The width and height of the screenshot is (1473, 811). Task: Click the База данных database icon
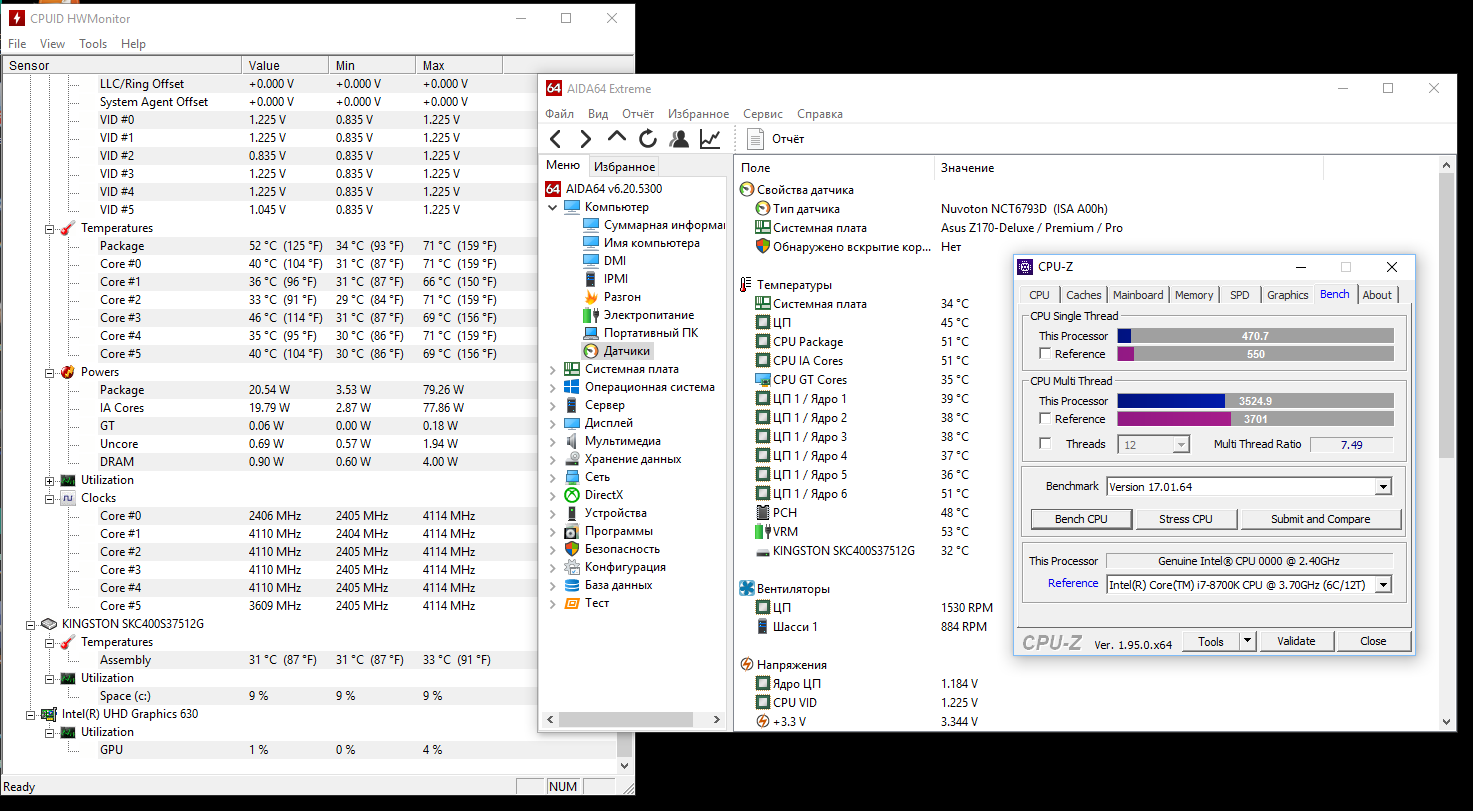click(x=572, y=585)
